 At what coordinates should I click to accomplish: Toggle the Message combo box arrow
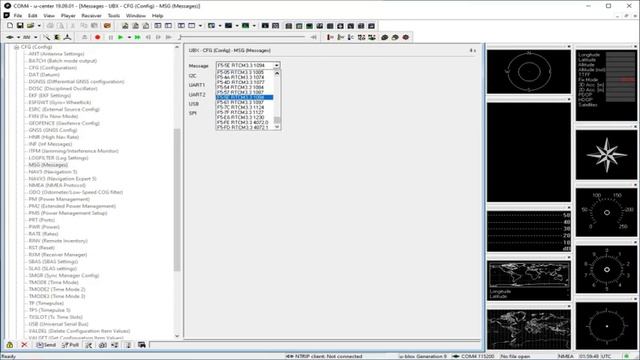click(x=276, y=65)
